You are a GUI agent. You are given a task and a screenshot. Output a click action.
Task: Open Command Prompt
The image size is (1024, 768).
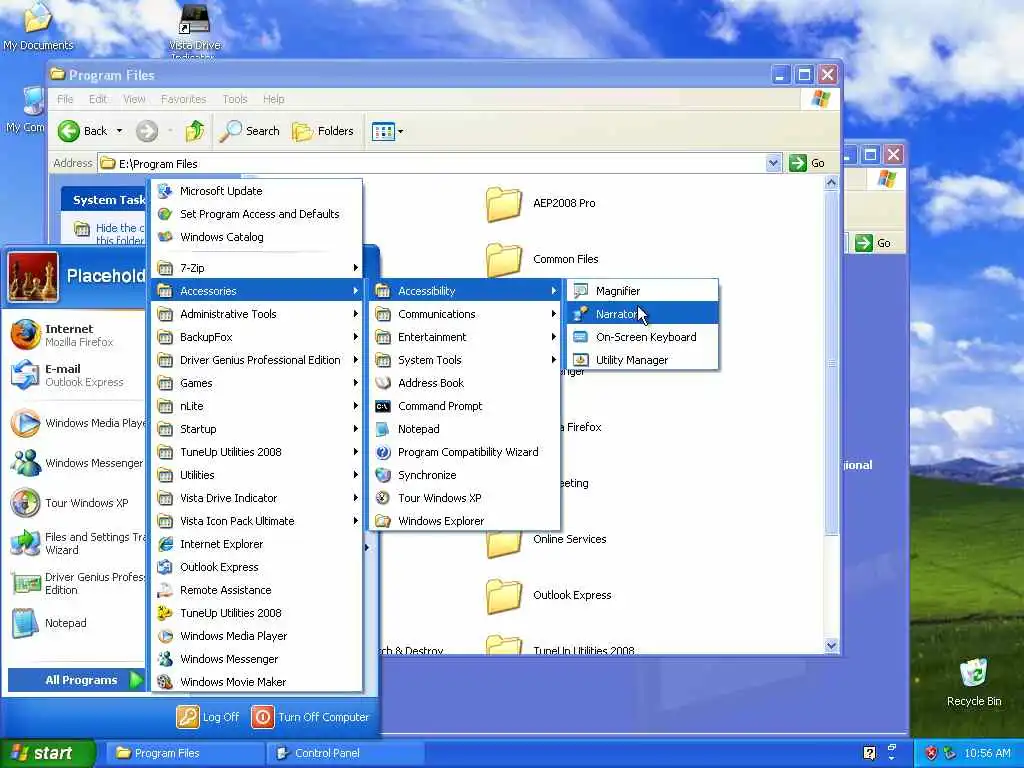(466, 406)
